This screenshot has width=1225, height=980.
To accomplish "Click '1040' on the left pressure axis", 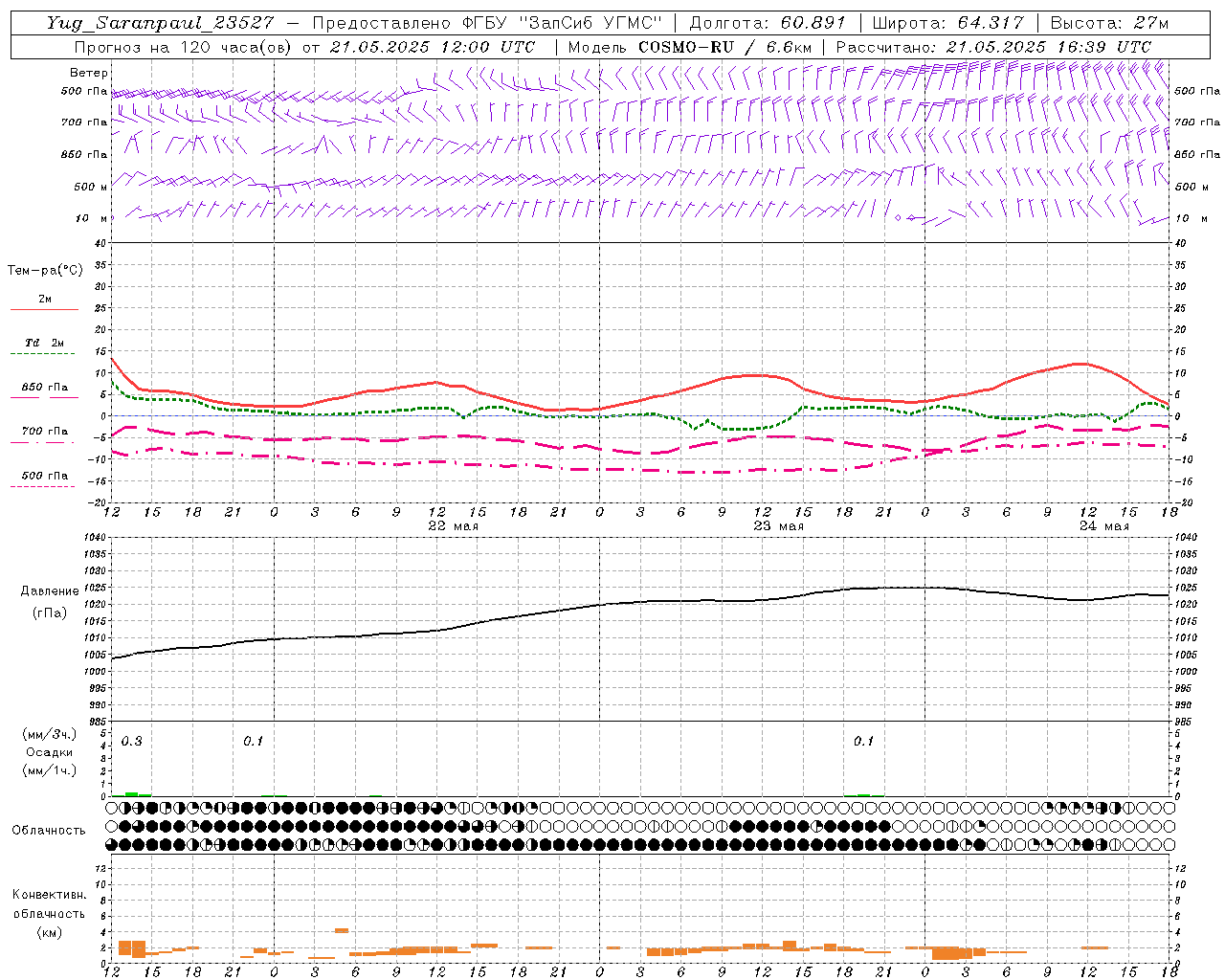I will (94, 538).
